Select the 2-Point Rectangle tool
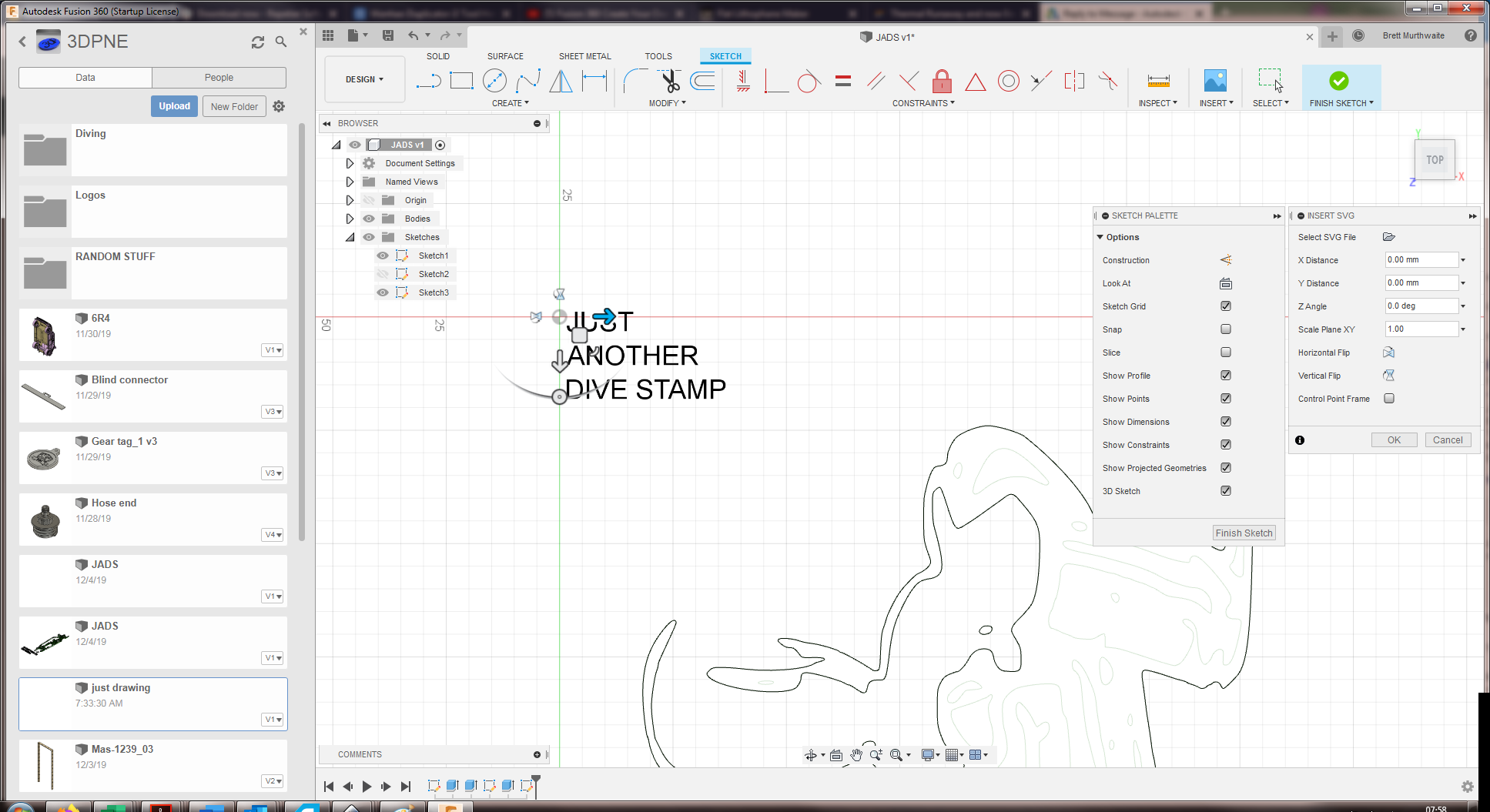 (461, 81)
